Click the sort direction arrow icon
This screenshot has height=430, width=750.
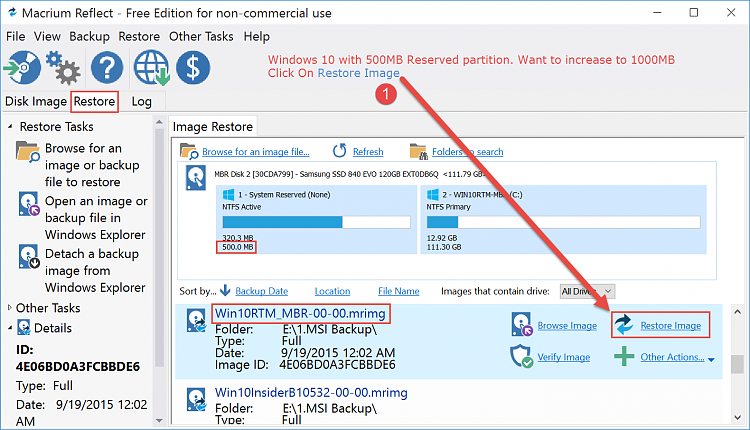click(x=225, y=290)
